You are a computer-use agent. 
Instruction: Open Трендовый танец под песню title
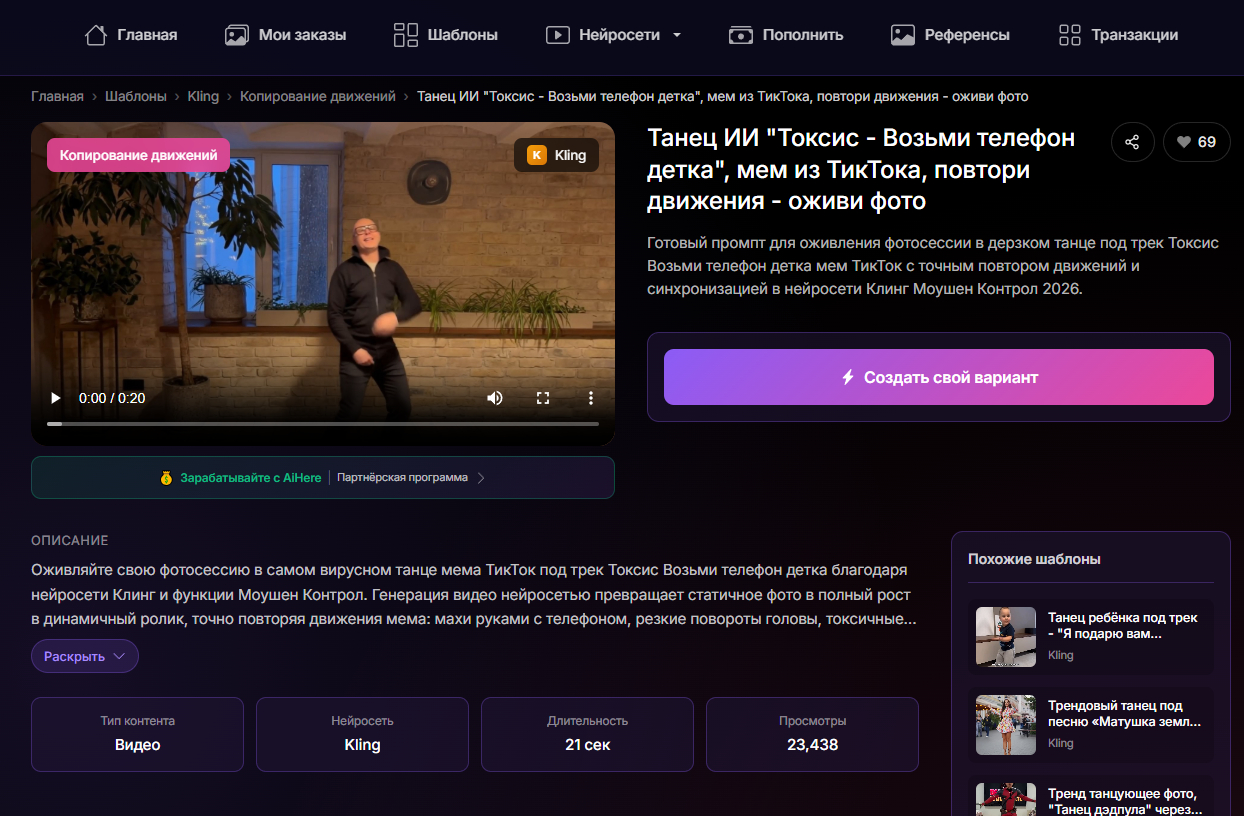tap(1124, 713)
